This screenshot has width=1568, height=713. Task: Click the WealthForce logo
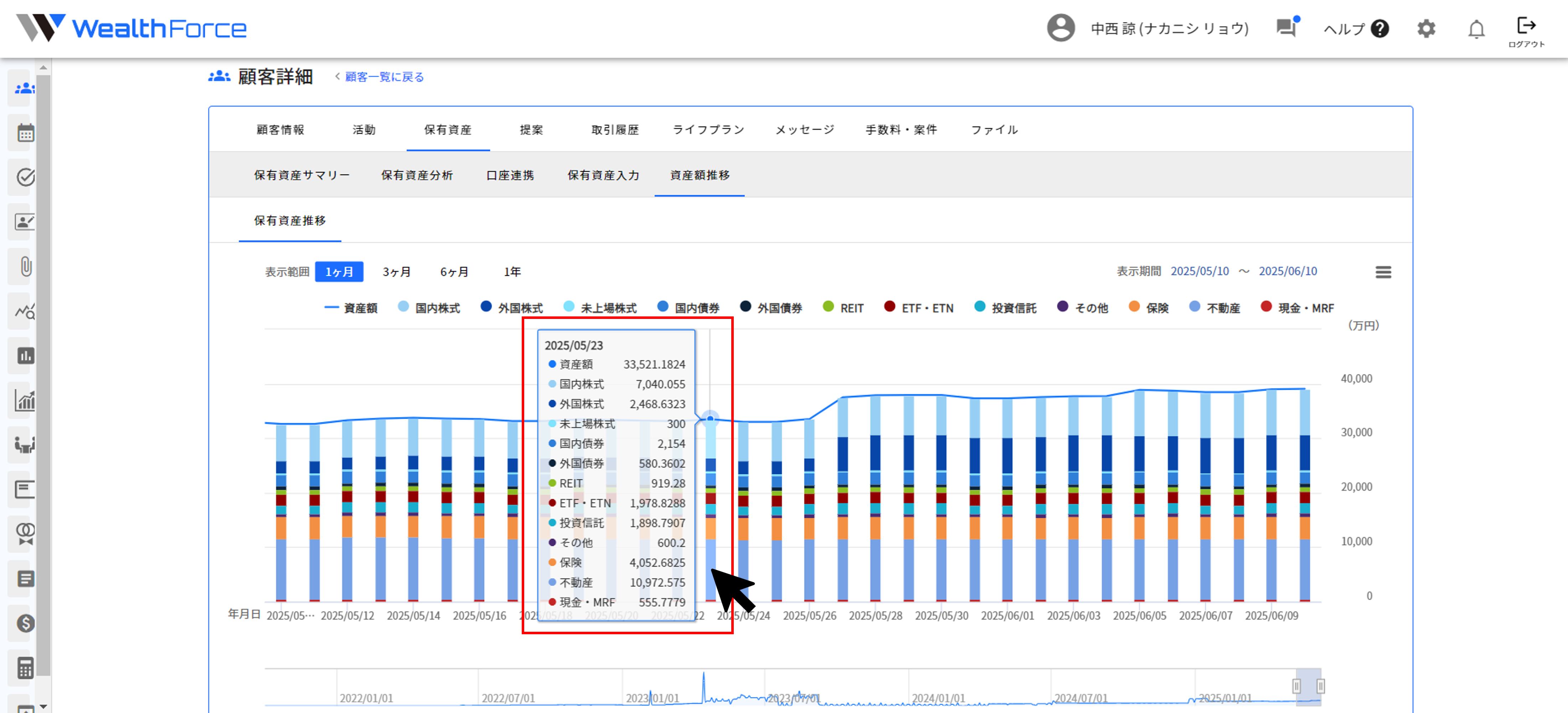pos(131,28)
